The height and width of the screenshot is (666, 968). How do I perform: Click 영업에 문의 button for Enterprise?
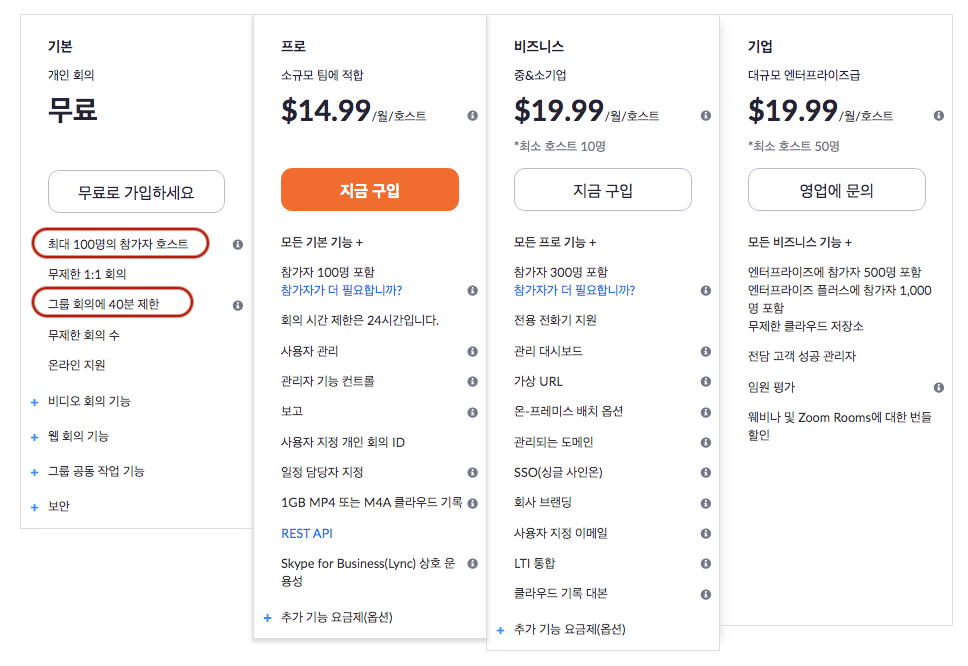(836, 190)
